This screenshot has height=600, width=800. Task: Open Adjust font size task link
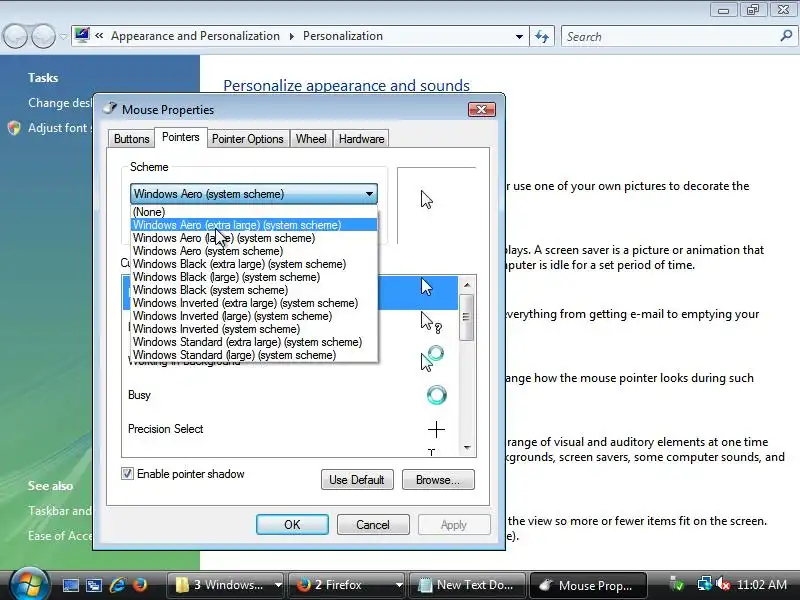point(60,128)
